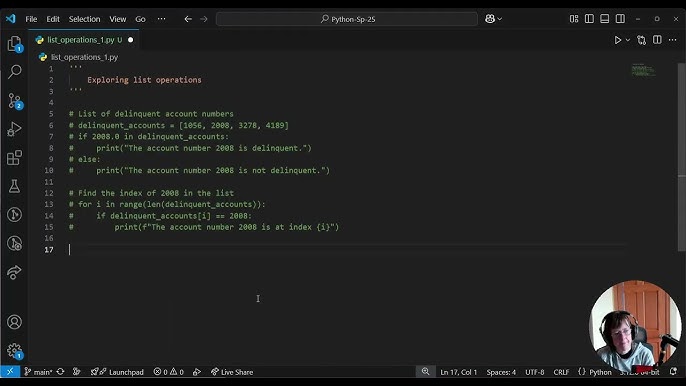Open the Manage settings gear
Image resolution: width=686 pixels, height=386 pixels.
(14, 350)
